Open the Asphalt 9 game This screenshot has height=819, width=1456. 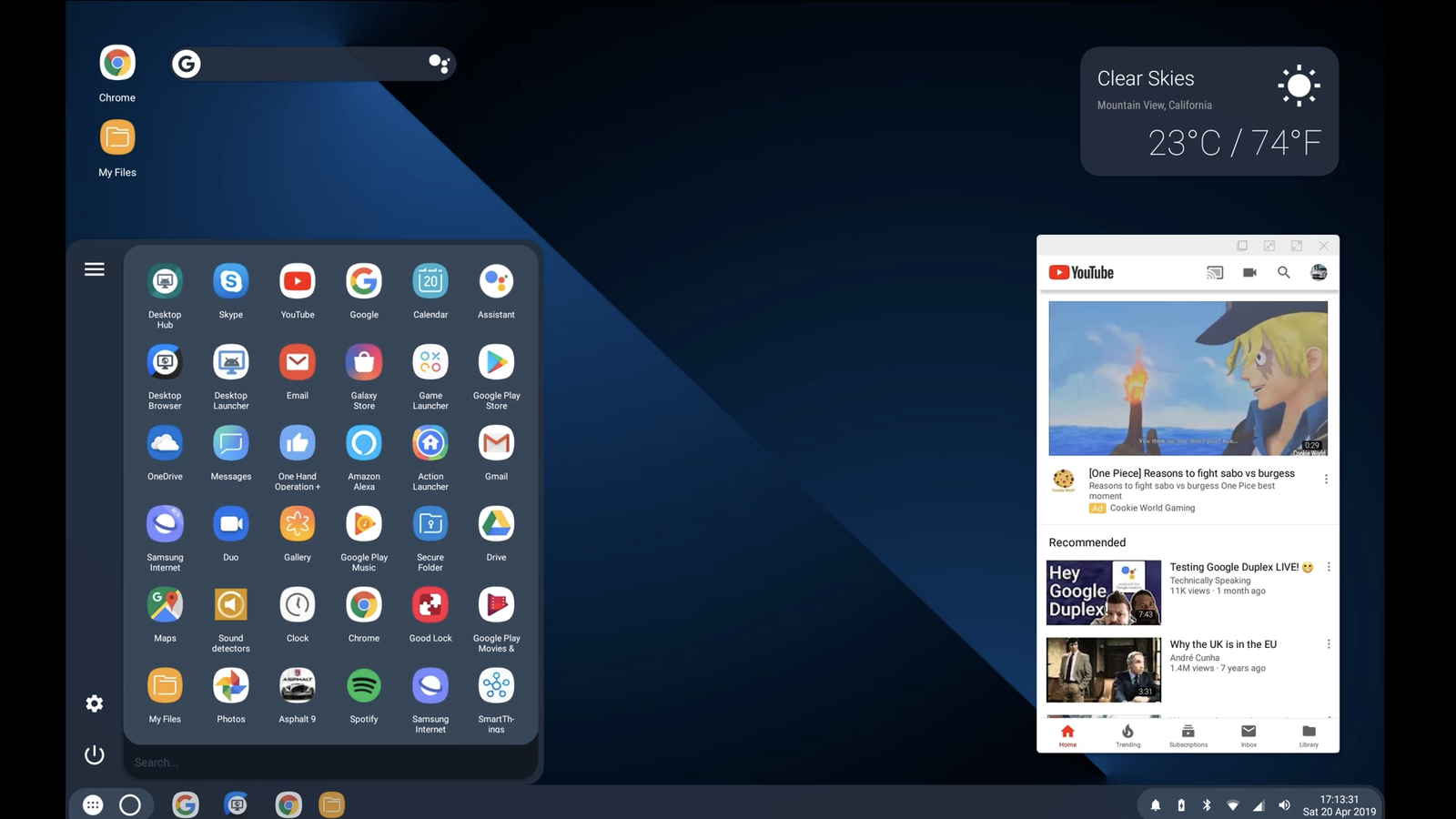297,686
